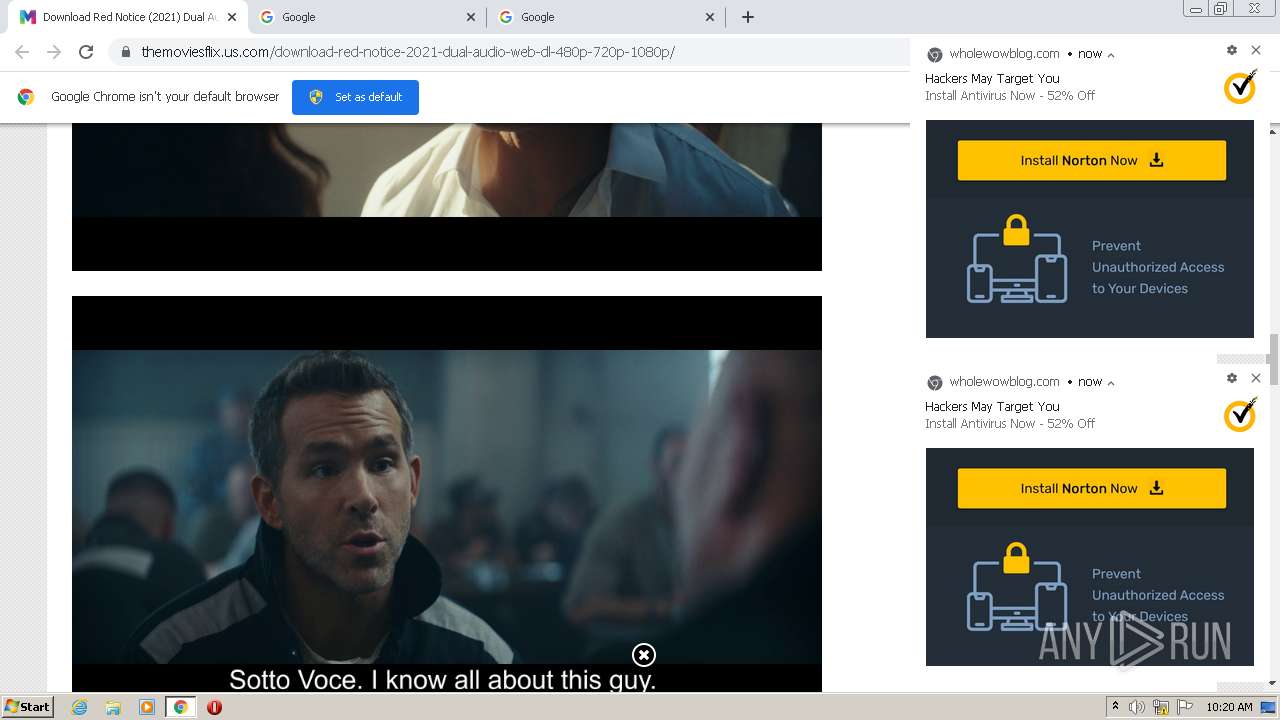Click the wholewowblog.com source in top notification
1280x720 pixels.
pos(1004,54)
